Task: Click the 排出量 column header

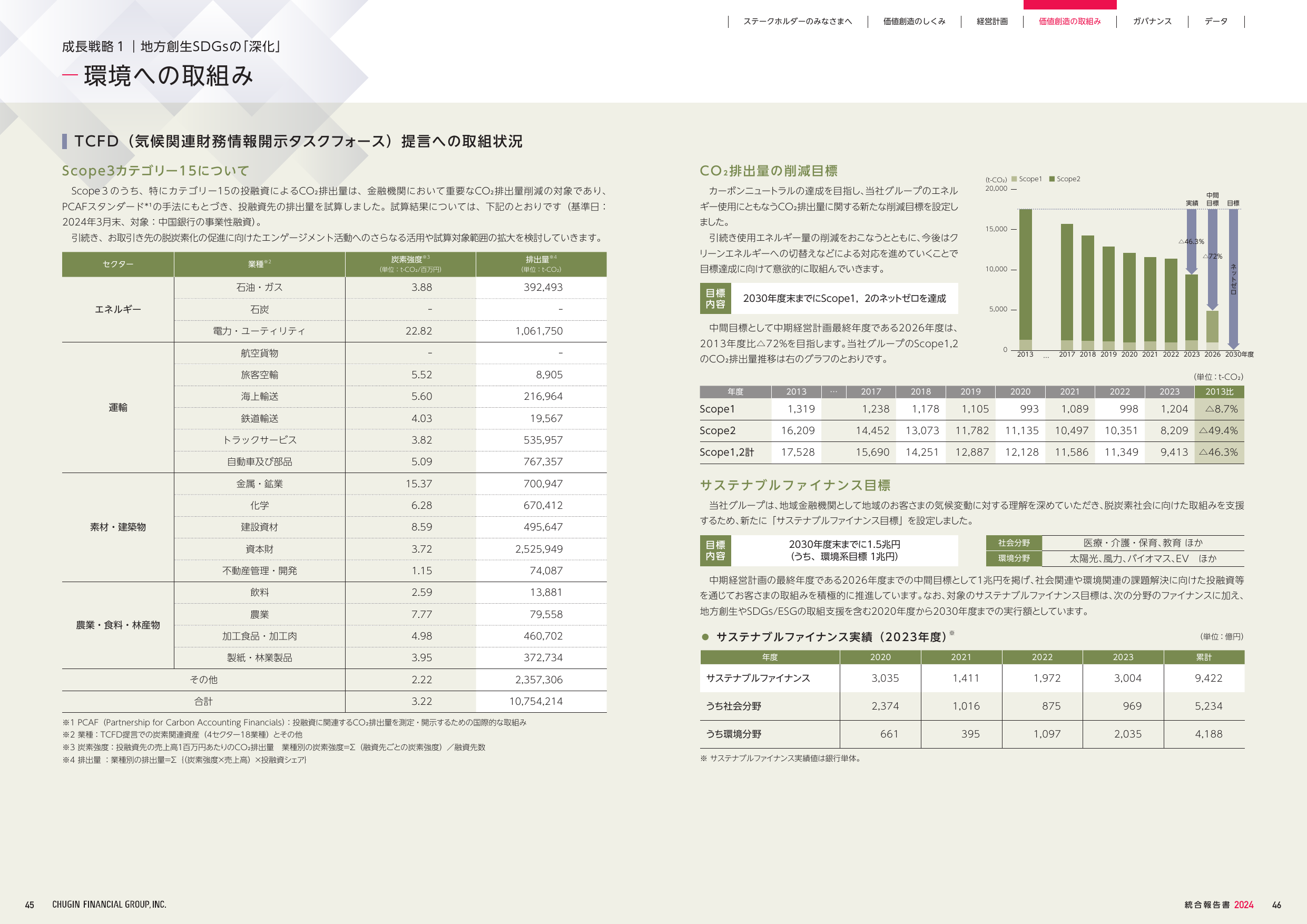Action: [542, 264]
